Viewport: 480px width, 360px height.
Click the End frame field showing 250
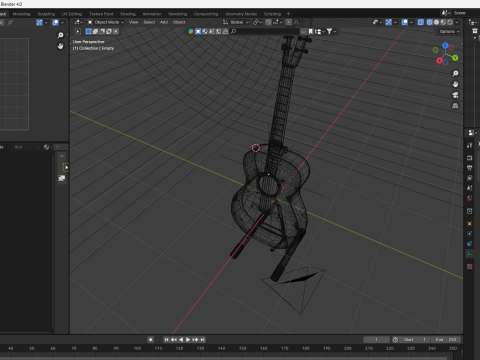coord(446,340)
